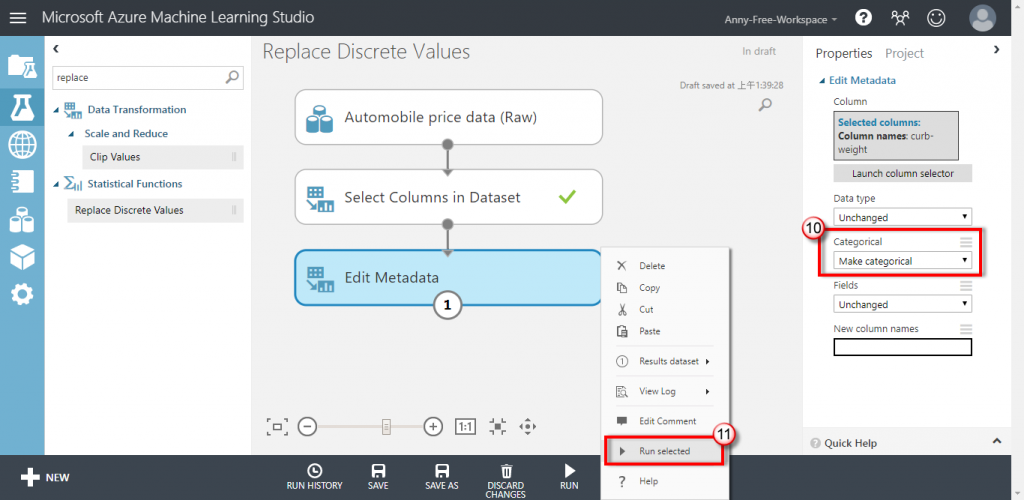Select the Automobile price data (Raw) node
This screenshot has height=500, width=1024.
coord(448,117)
